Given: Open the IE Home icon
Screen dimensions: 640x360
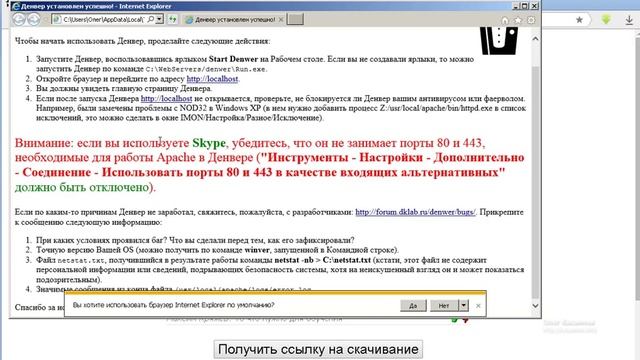Looking at the screenshot, I should [505, 20].
